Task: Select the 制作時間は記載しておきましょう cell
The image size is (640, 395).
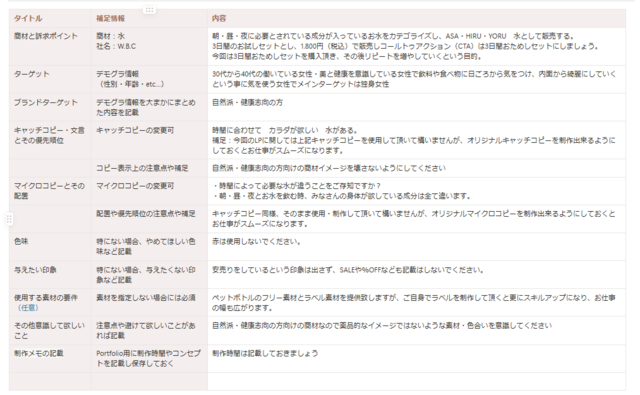Action: pos(416,358)
